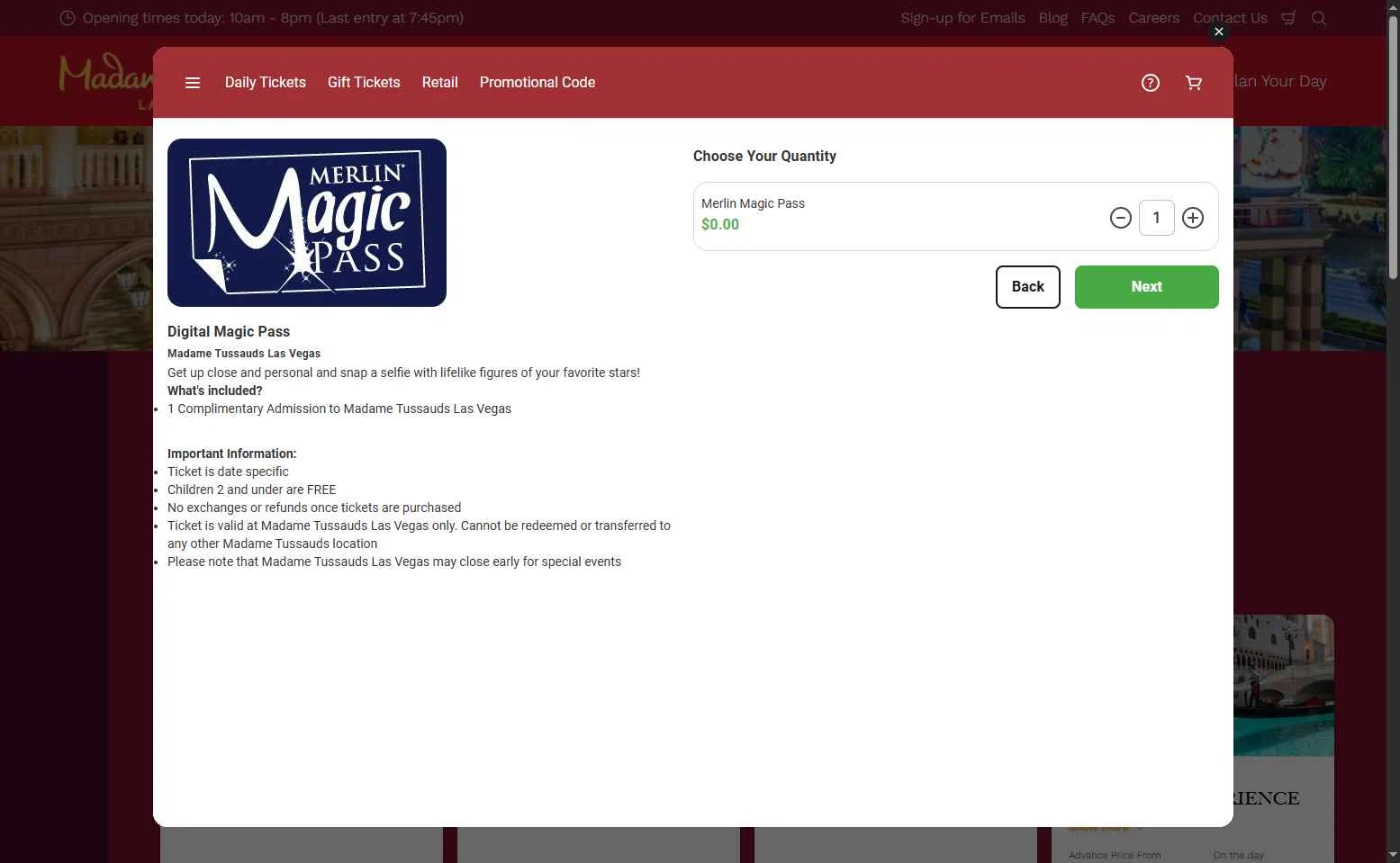This screenshot has width=1400, height=863.
Task: Click the Contact Us link
Action: point(1230,18)
